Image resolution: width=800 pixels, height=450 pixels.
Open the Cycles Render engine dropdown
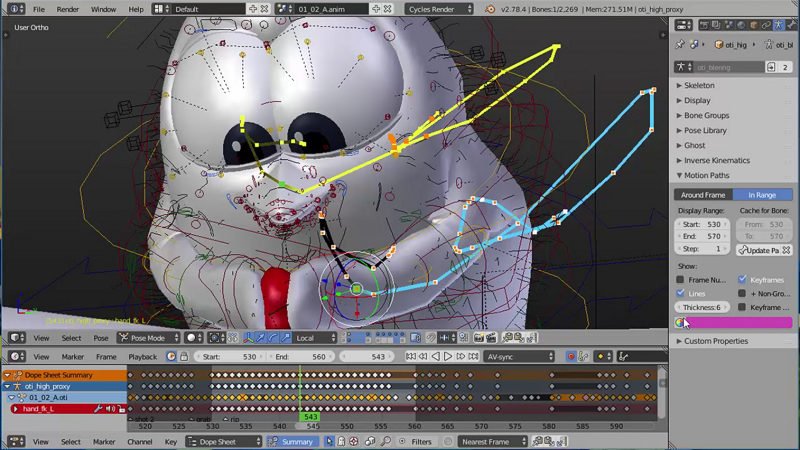pos(440,9)
